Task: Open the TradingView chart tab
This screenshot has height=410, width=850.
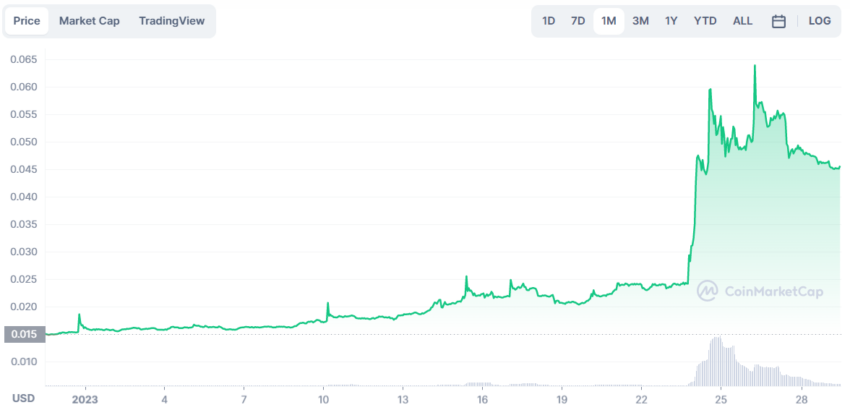Action: [x=172, y=21]
